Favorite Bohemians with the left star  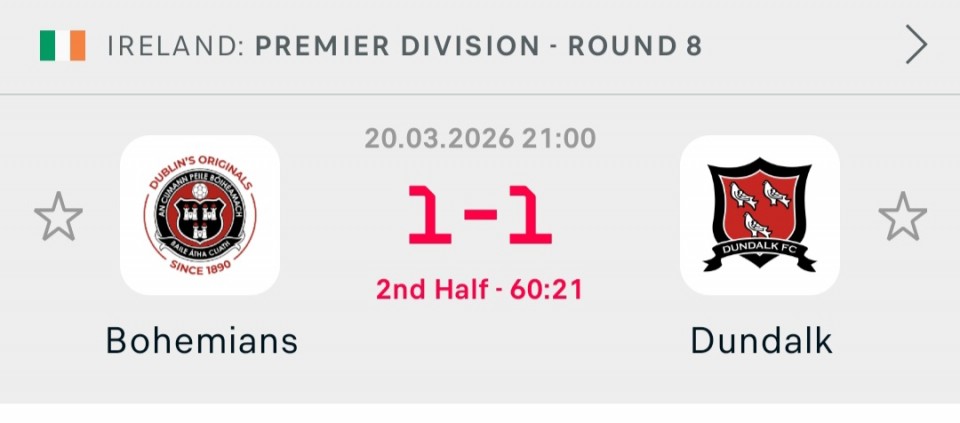click(58, 216)
